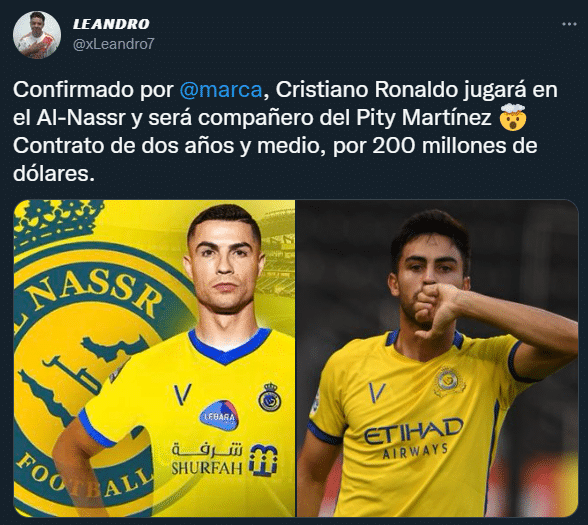
Task: Open the Cristiano Ronaldo Al-Nassr image
Action: point(154,358)
